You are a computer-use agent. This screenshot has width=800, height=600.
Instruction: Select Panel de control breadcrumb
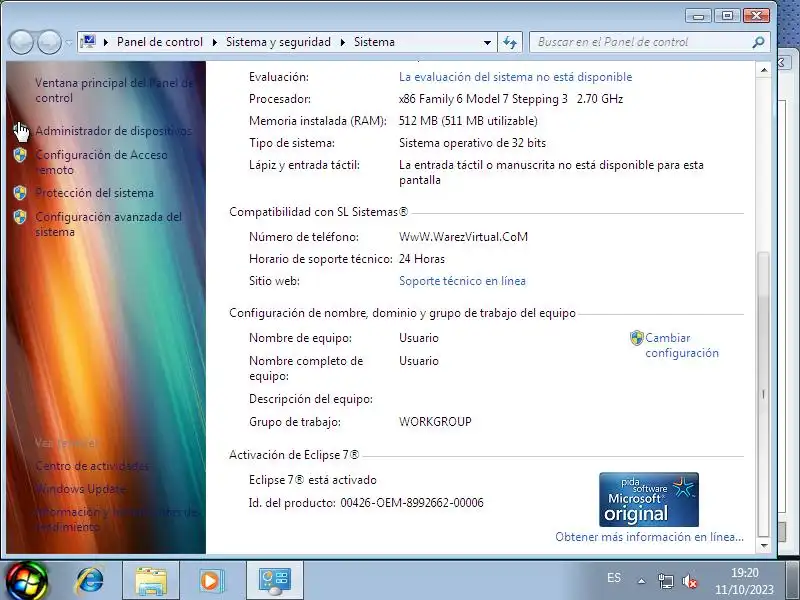[x=160, y=42]
